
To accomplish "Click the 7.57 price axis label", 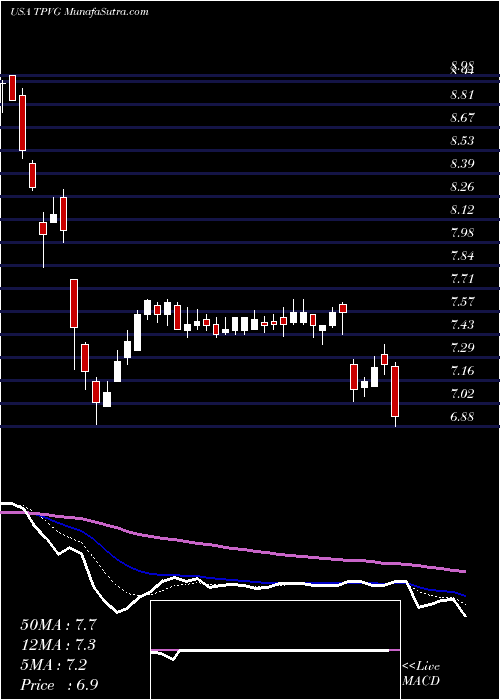I will (x=462, y=301).
